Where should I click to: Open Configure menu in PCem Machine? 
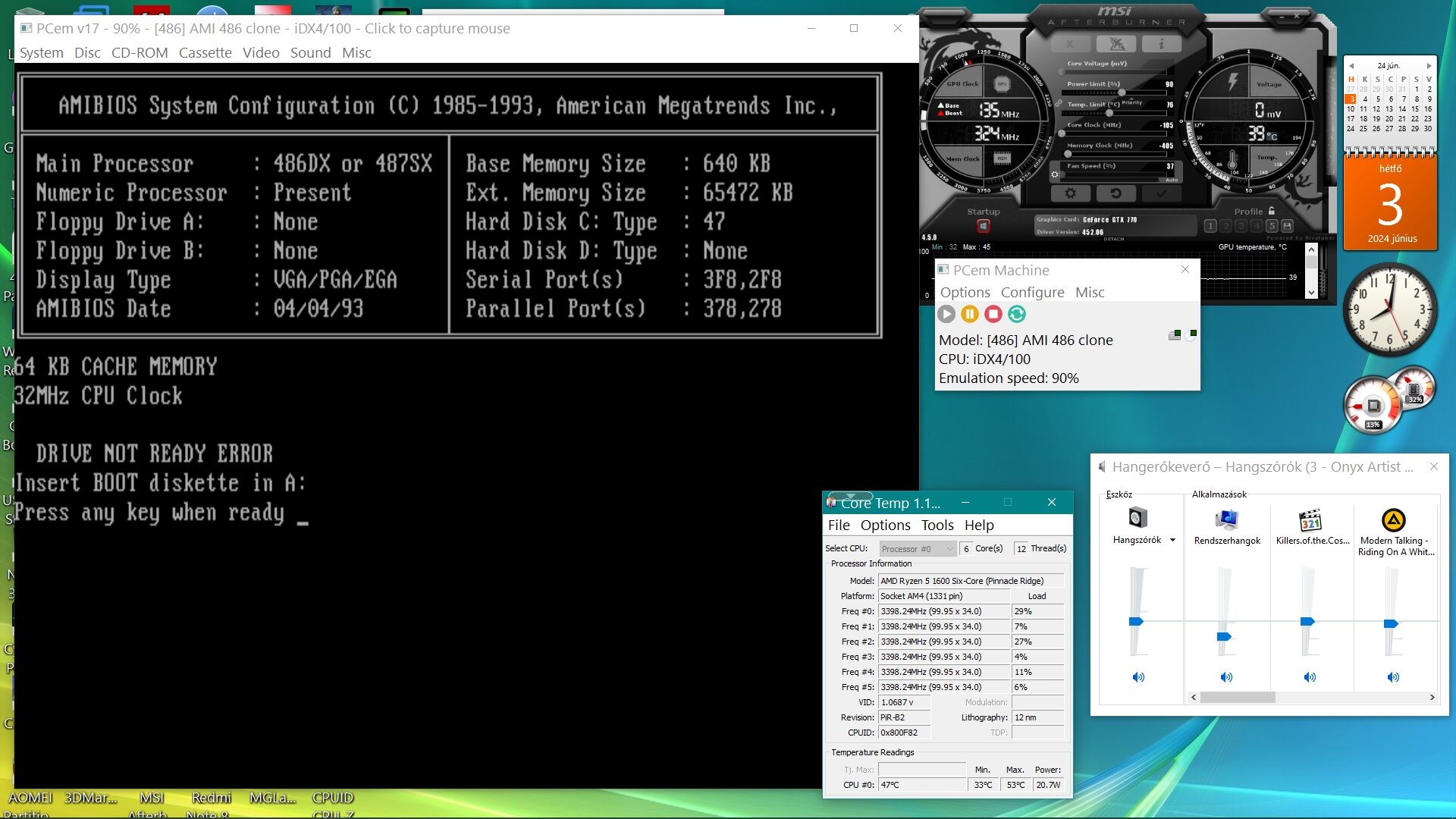pyautogui.click(x=1032, y=292)
